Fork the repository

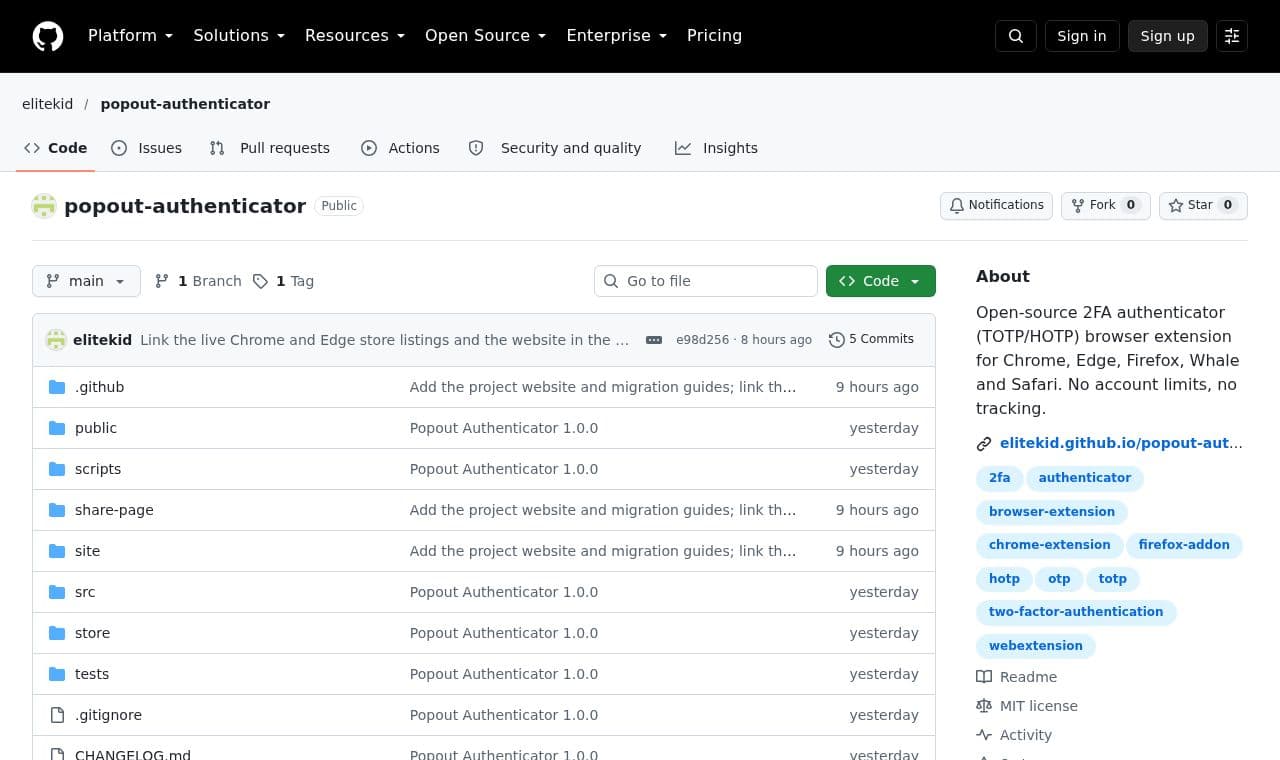[x=1106, y=206]
